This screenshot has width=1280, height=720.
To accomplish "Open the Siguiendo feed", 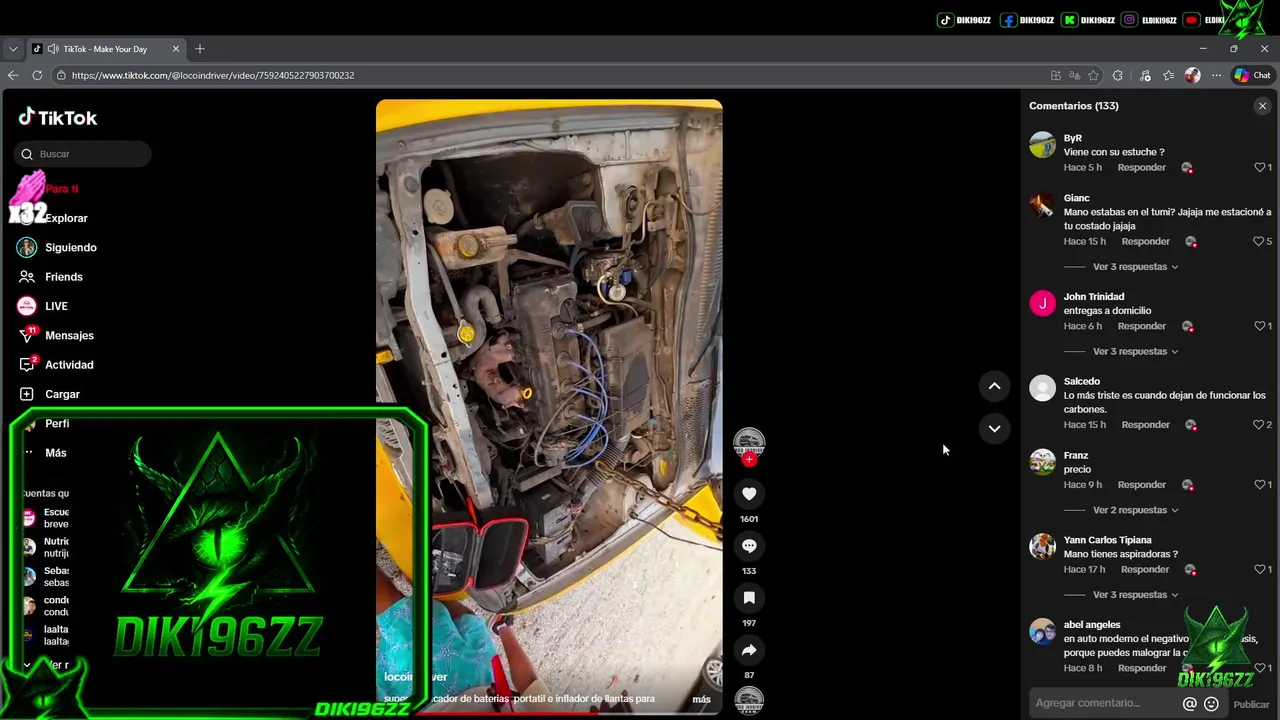I will pos(70,247).
